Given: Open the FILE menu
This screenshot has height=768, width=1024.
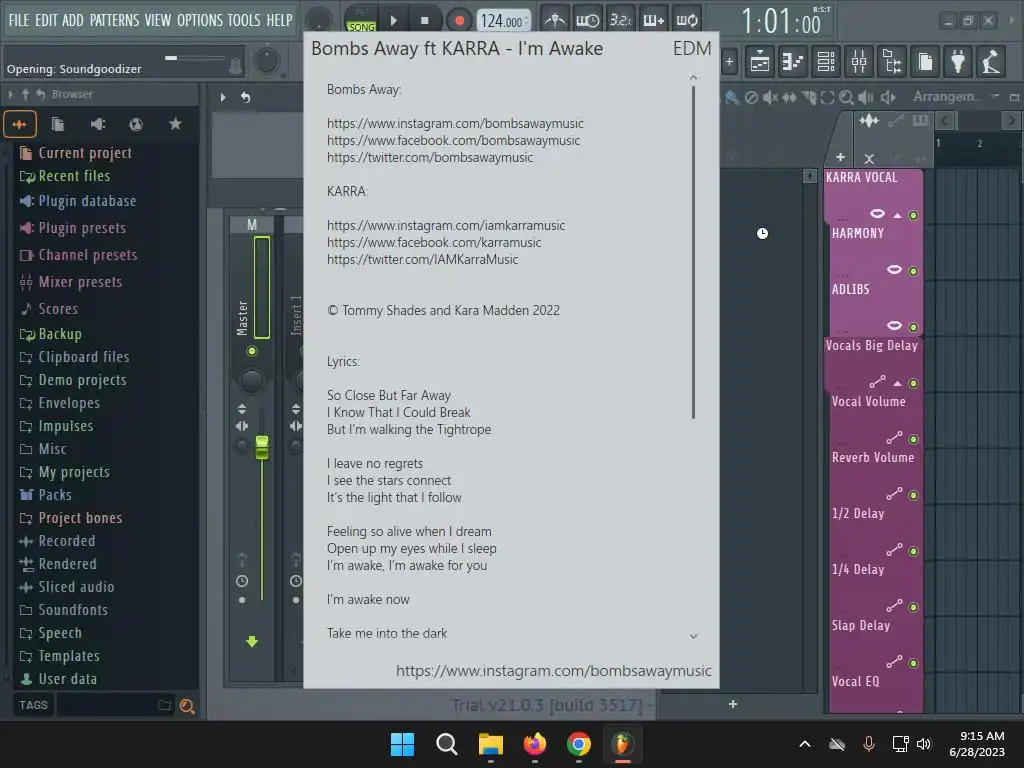Looking at the screenshot, I should 18,20.
